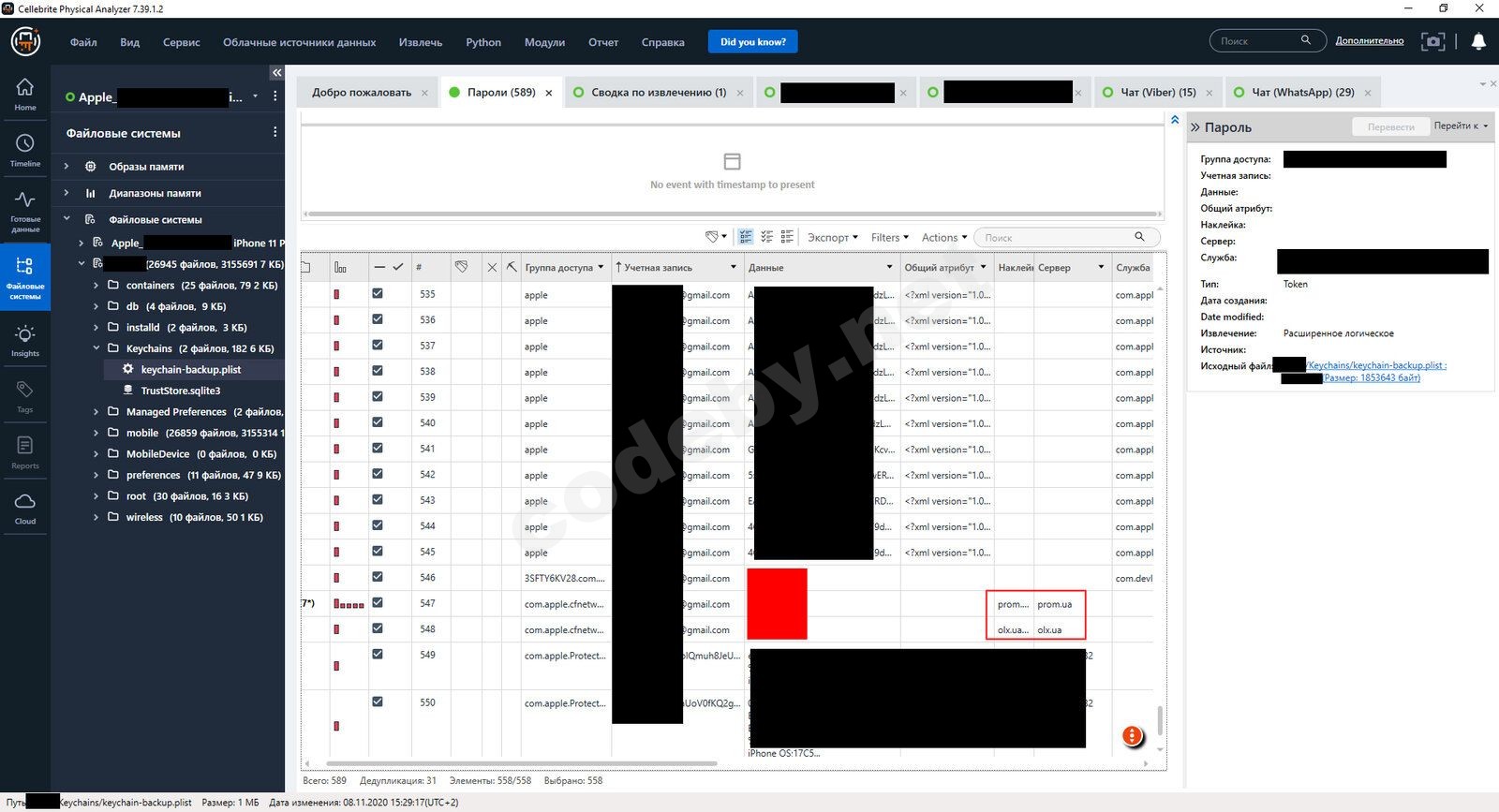The height and width of the screenshot is (812, 1499).
Task: Focus the global Поиск field in top bar
Action: click(x=1258, y=41)
